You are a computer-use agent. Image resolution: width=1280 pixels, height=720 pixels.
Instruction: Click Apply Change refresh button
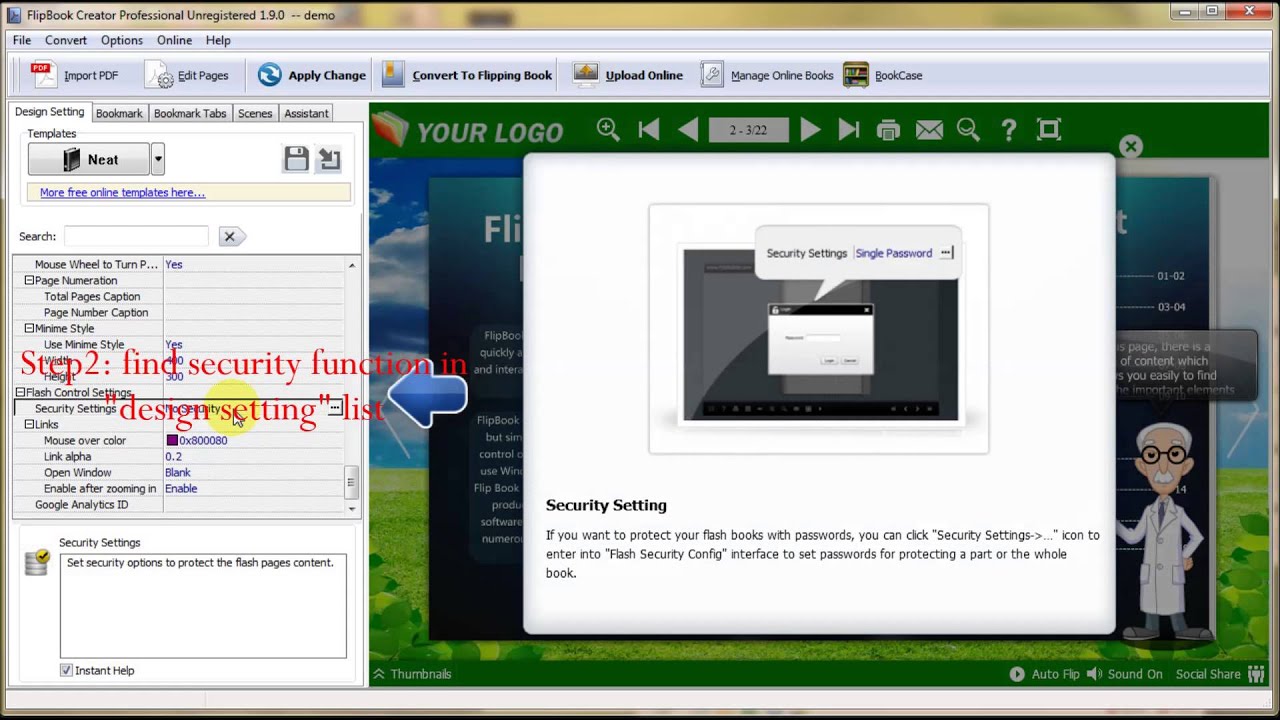311,75
